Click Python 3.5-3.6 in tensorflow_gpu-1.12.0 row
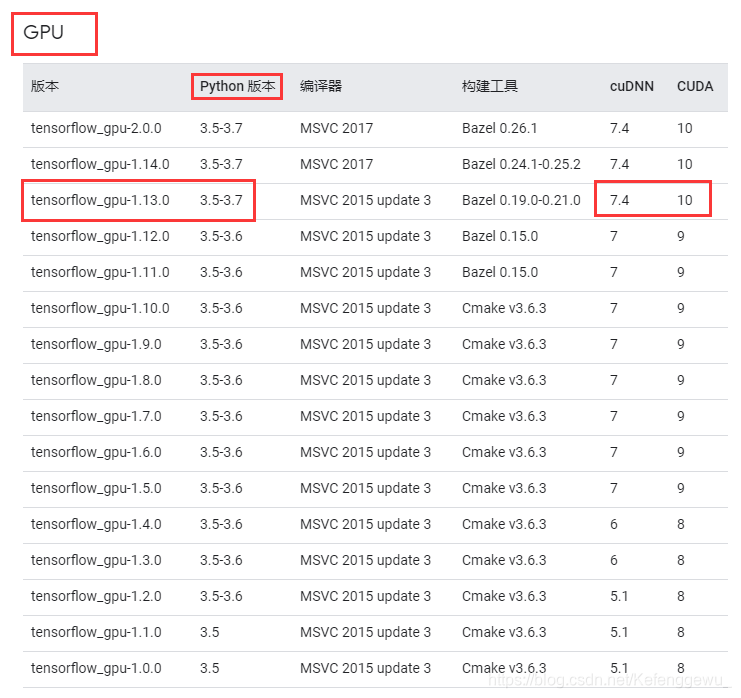 (221, 236)
